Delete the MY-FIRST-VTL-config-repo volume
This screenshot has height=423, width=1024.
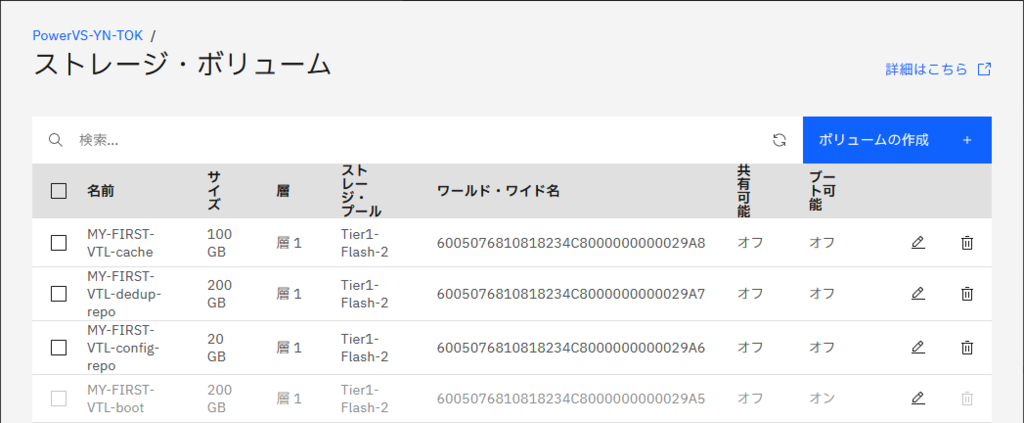click(967, 347)
